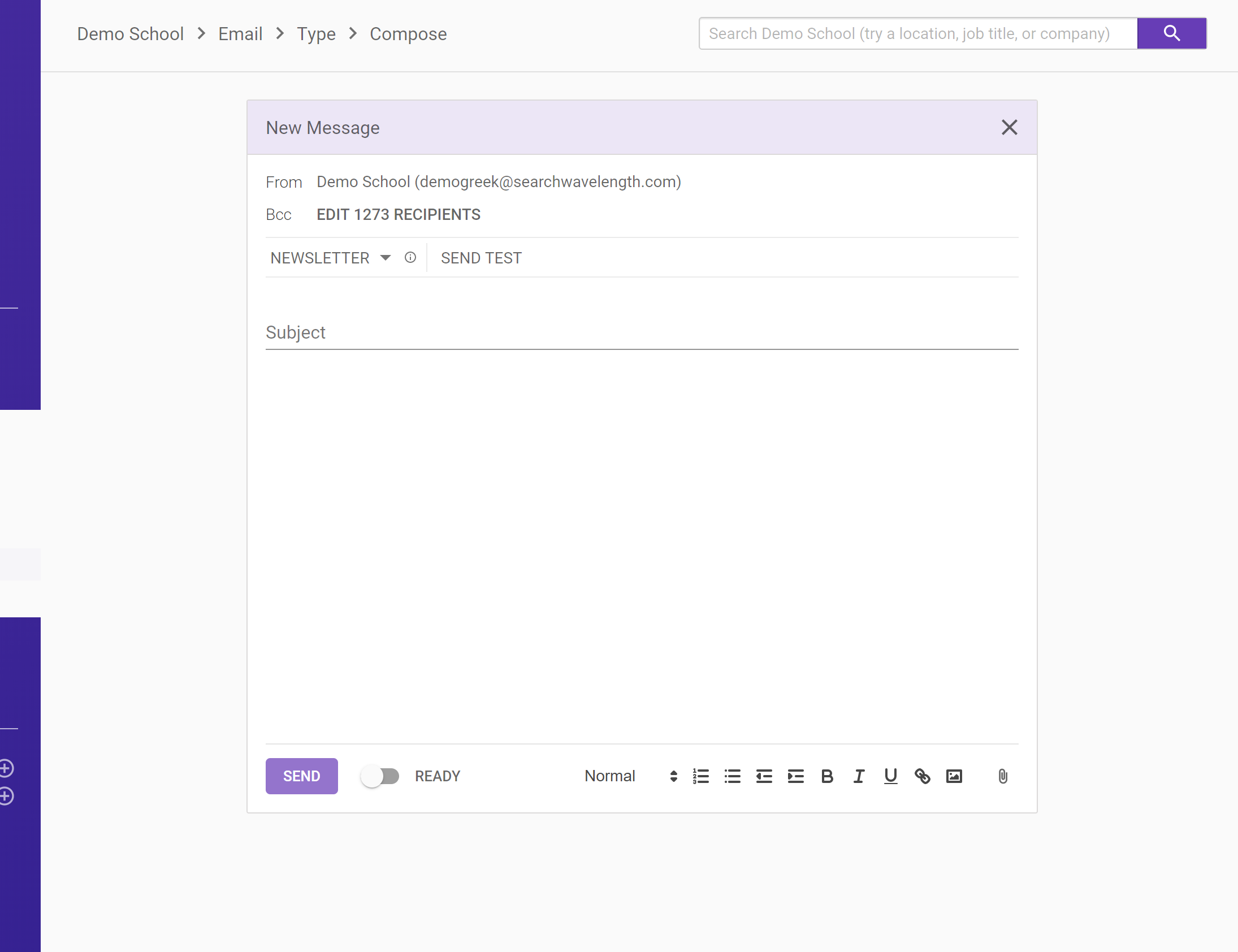
Task: Click Edit 1273 Recipients
Action: [399, 215]
